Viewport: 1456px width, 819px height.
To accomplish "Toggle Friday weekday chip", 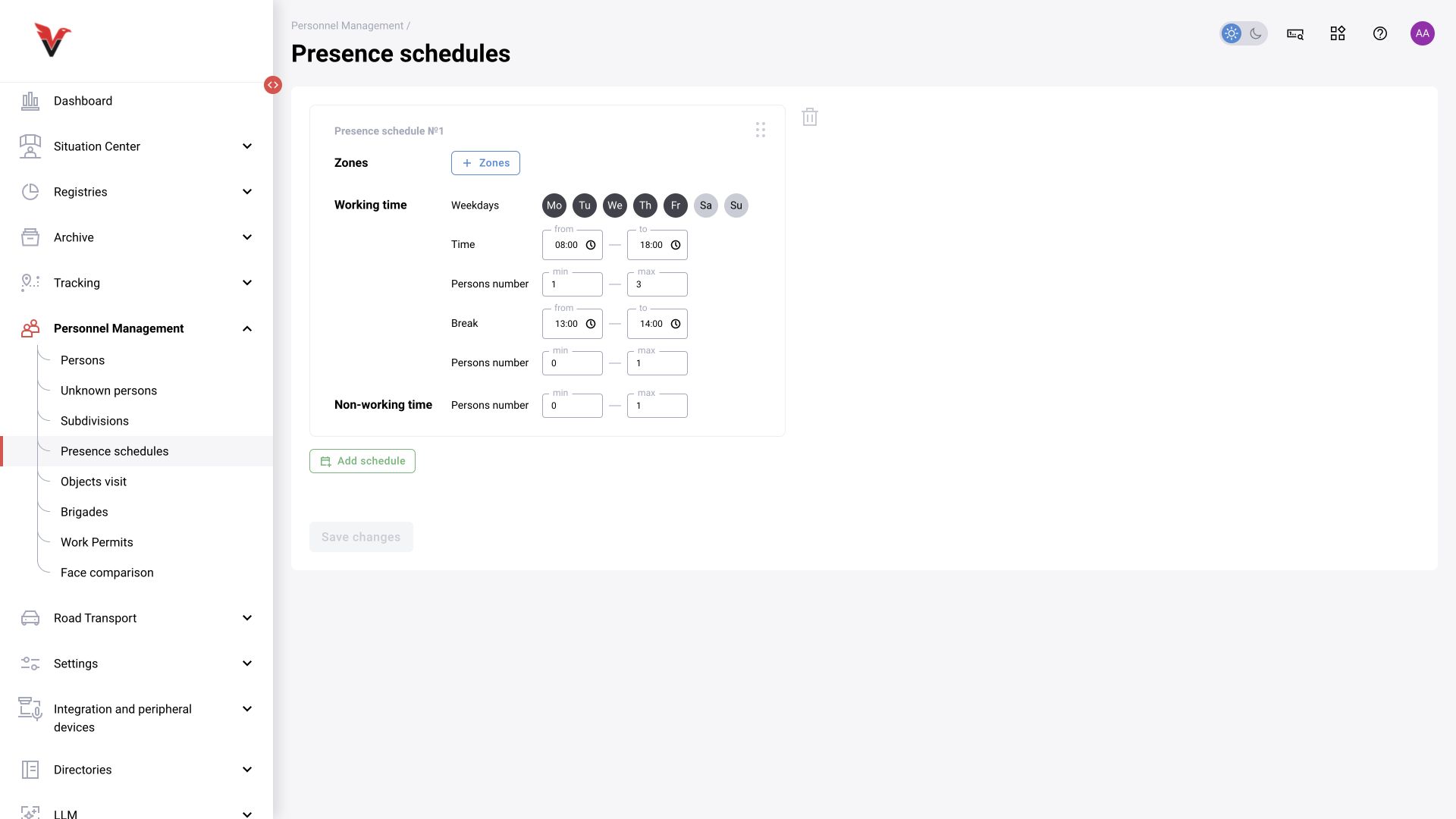I will (676, 206).
